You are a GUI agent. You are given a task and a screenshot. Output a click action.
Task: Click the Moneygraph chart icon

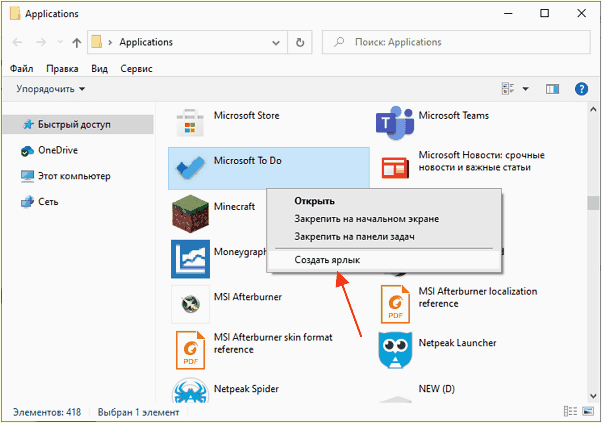[190, 259]
